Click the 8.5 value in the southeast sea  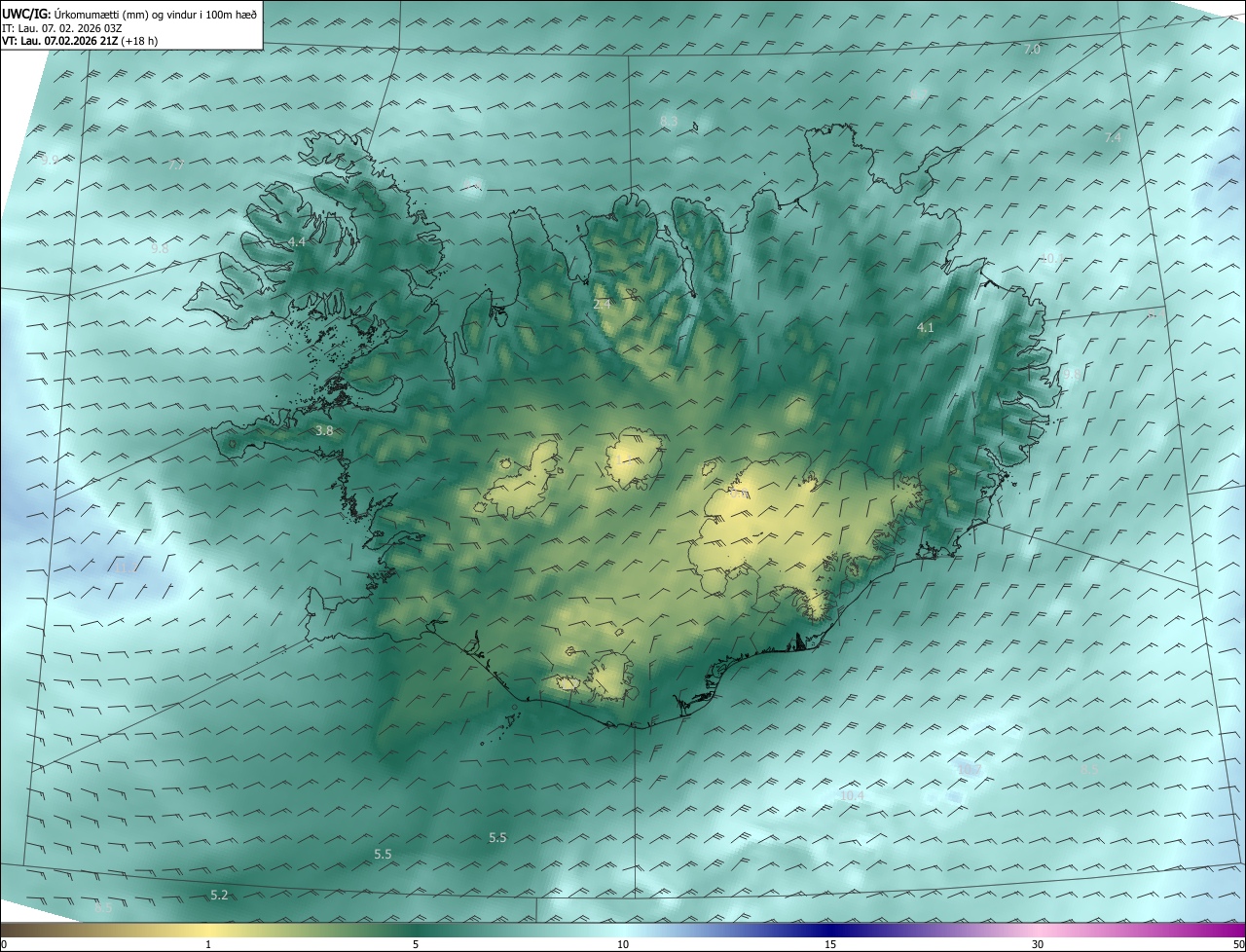[1089, 769]
